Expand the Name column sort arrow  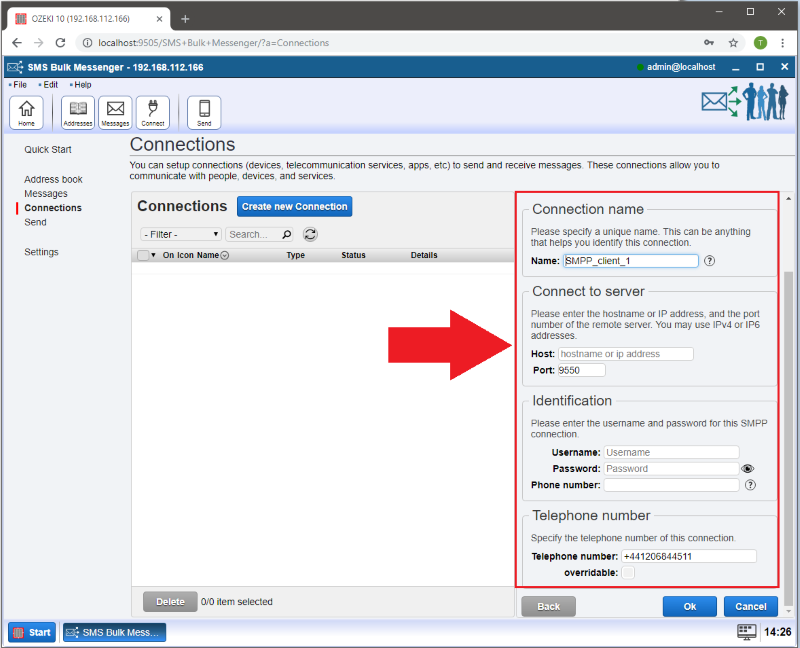point(225,256)
